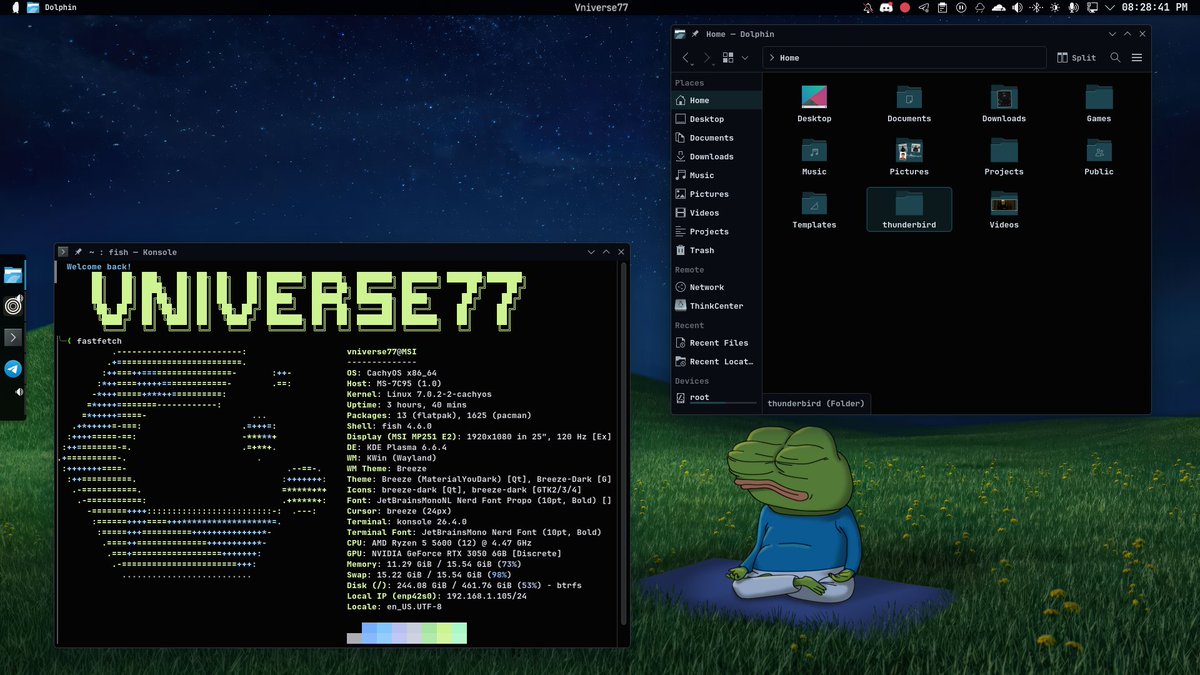
Task: Open Konsole from the left dock
Action: click(x=13, y=337)
